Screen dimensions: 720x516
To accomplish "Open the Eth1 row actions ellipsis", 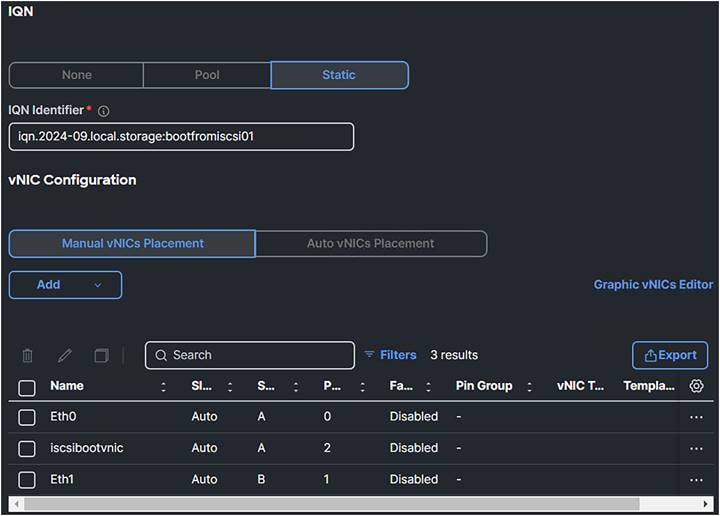I will (x=696, y=479).
